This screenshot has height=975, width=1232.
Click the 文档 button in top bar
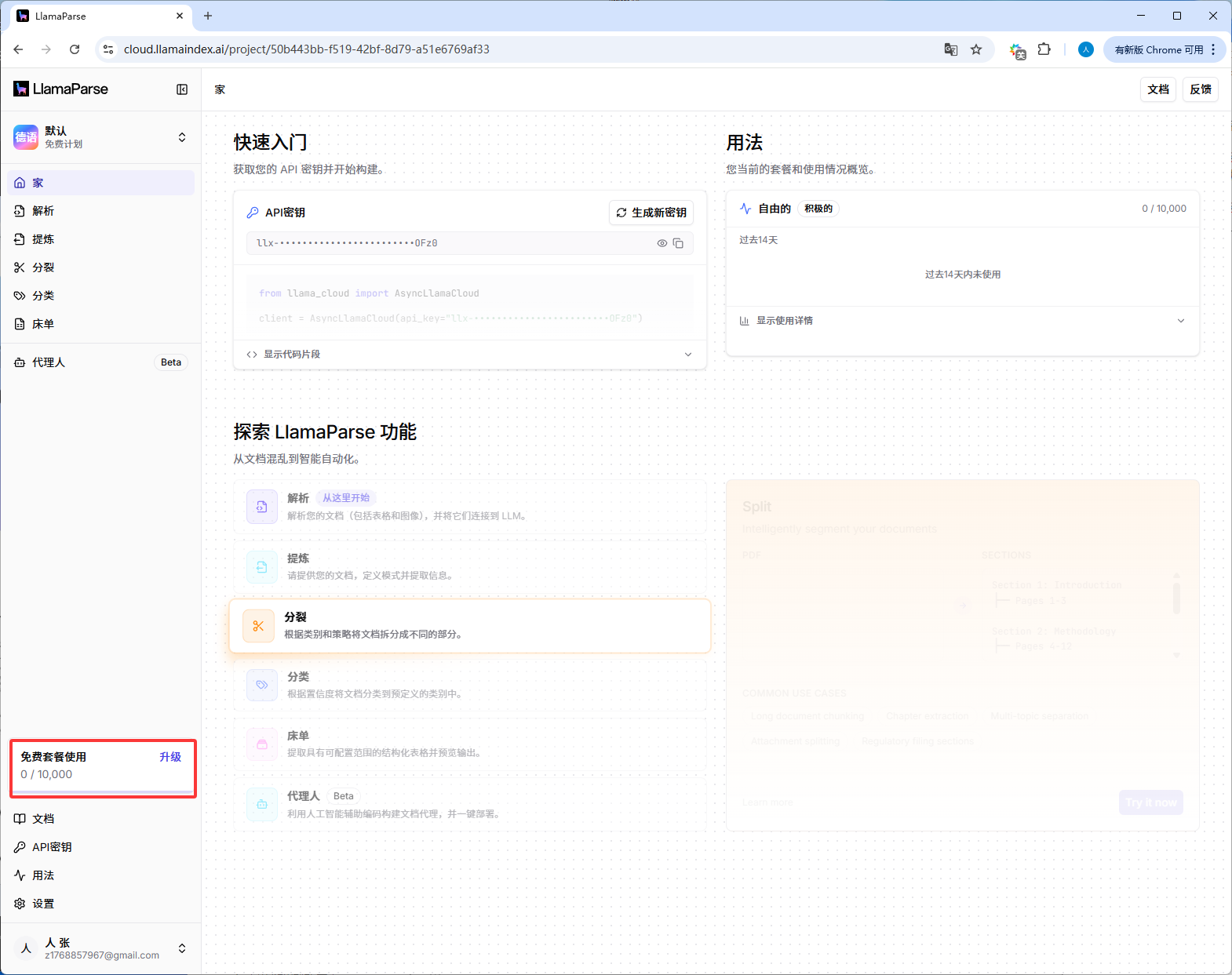[x=1158, y=89]
